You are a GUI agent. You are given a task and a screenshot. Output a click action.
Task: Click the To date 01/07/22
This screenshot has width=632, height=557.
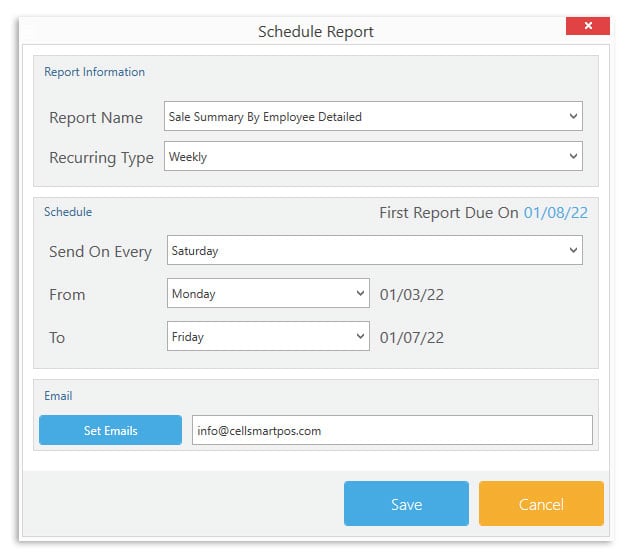(412, 338)
